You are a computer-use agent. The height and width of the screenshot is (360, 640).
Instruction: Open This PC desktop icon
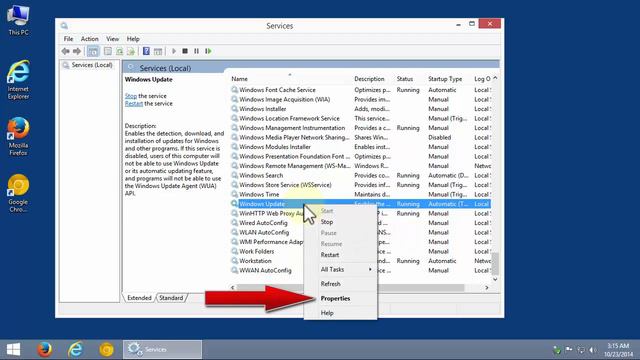18,20
